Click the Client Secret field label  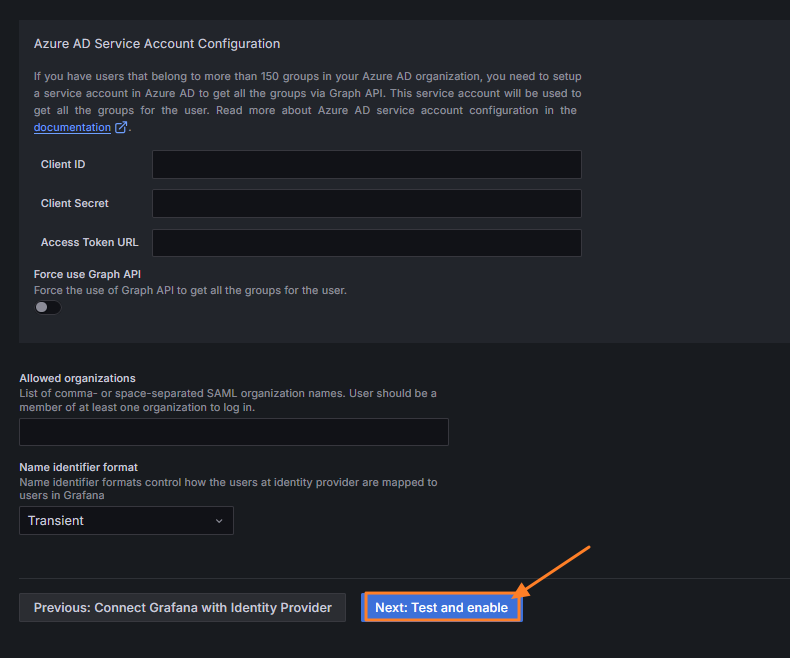tap(74, 203)
